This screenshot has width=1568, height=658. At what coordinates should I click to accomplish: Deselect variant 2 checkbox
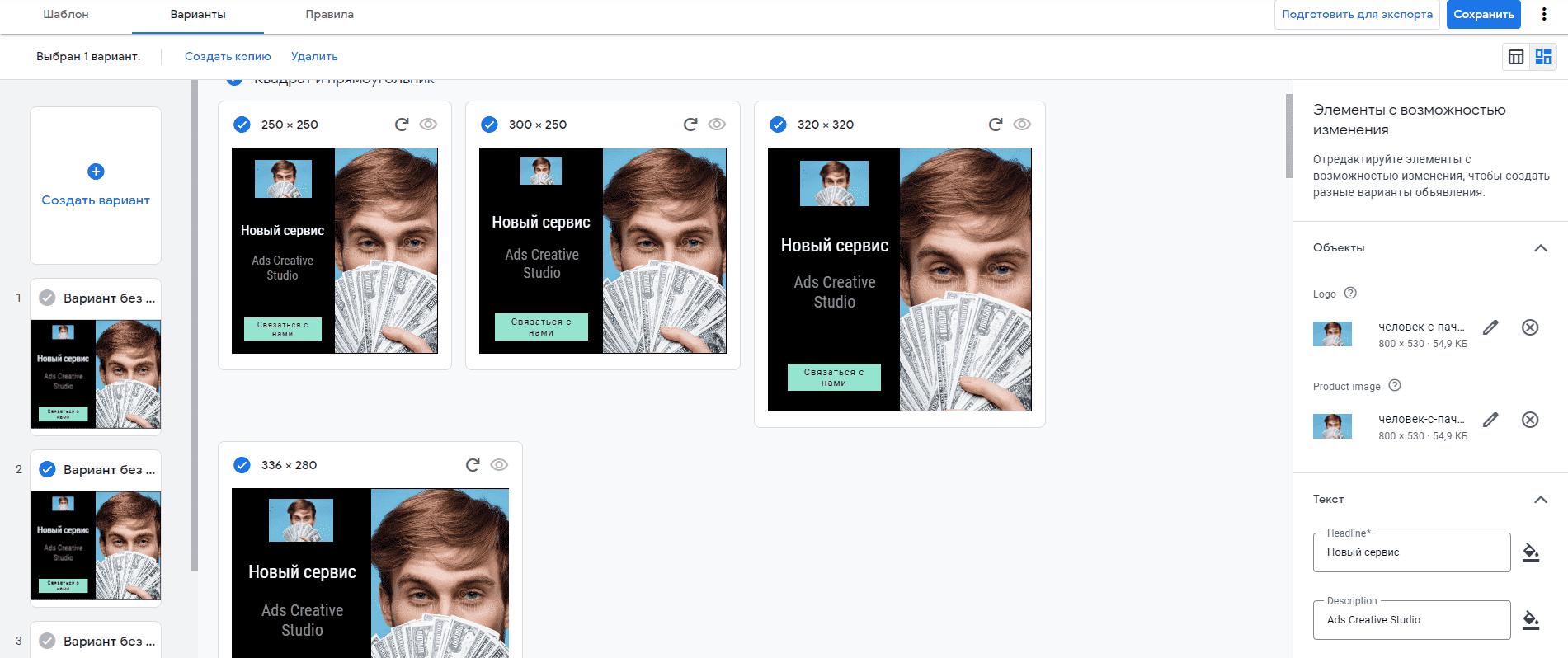pyautogui.click(x=48, y=469)
